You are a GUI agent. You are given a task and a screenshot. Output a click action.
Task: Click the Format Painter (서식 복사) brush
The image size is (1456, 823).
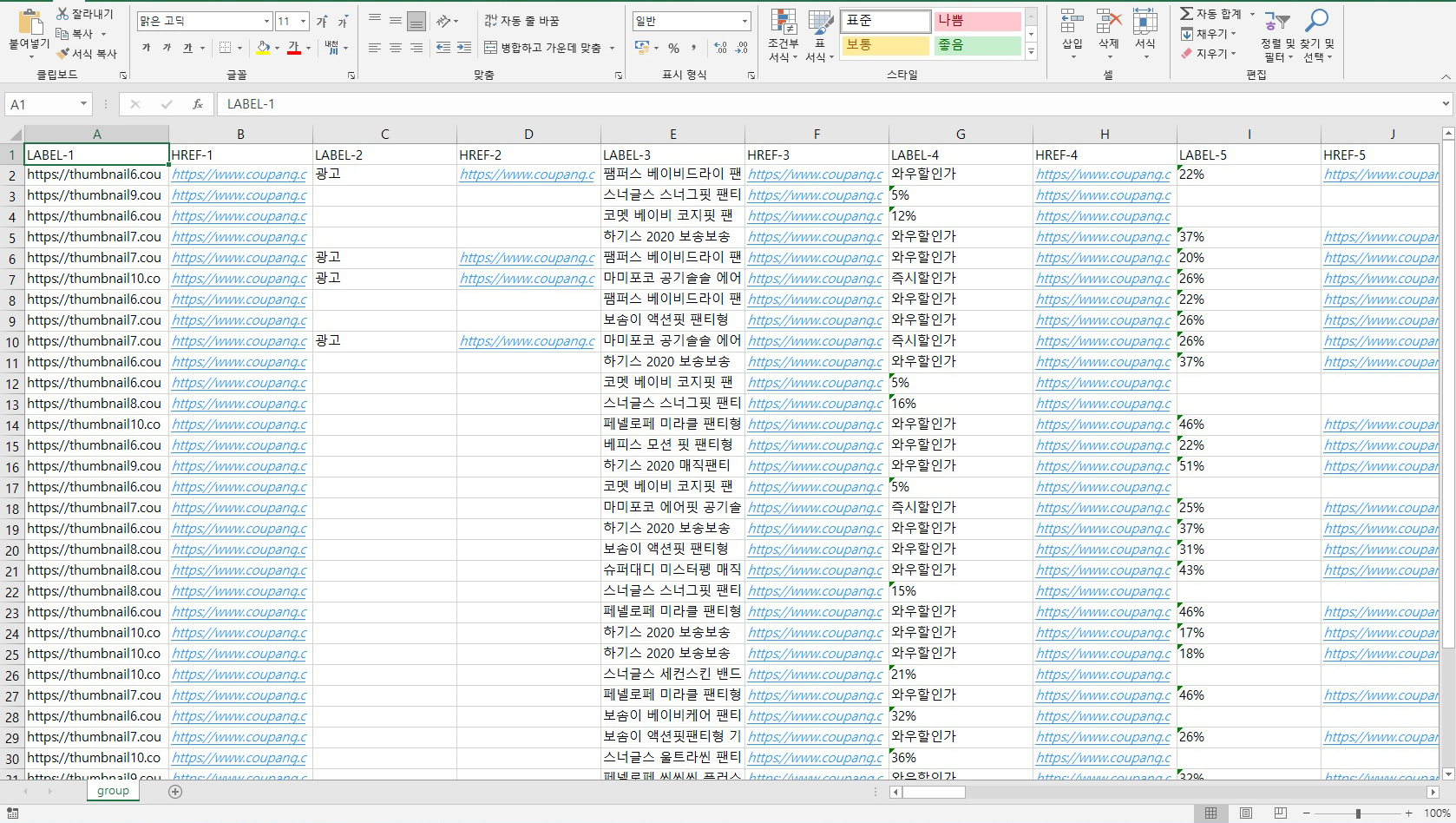(x=62, y=53)
